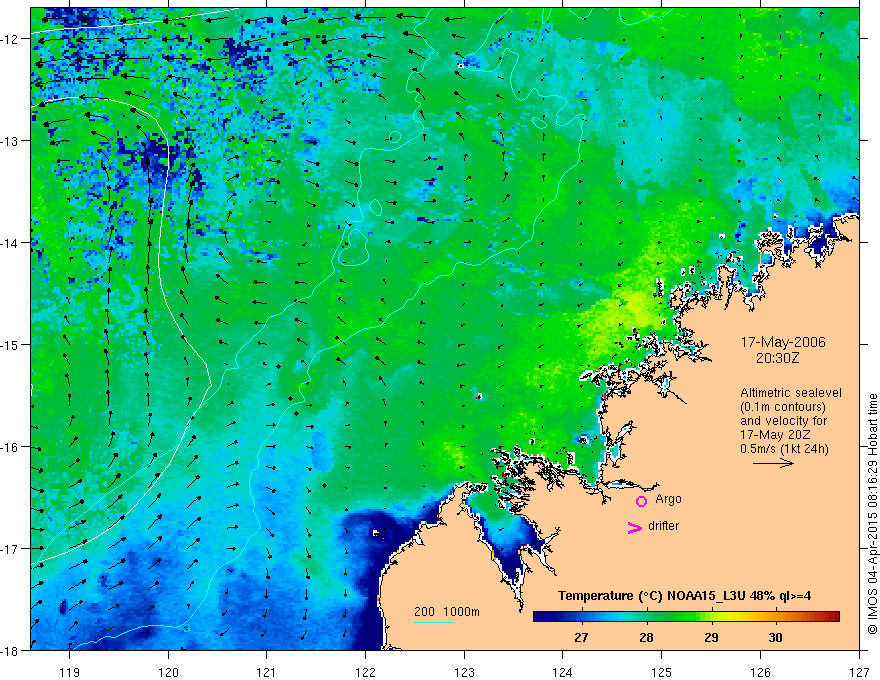The width and height of the screenshot is (880, 680).
Task: Click the '17-May-2006' date text
Action: 783,342
